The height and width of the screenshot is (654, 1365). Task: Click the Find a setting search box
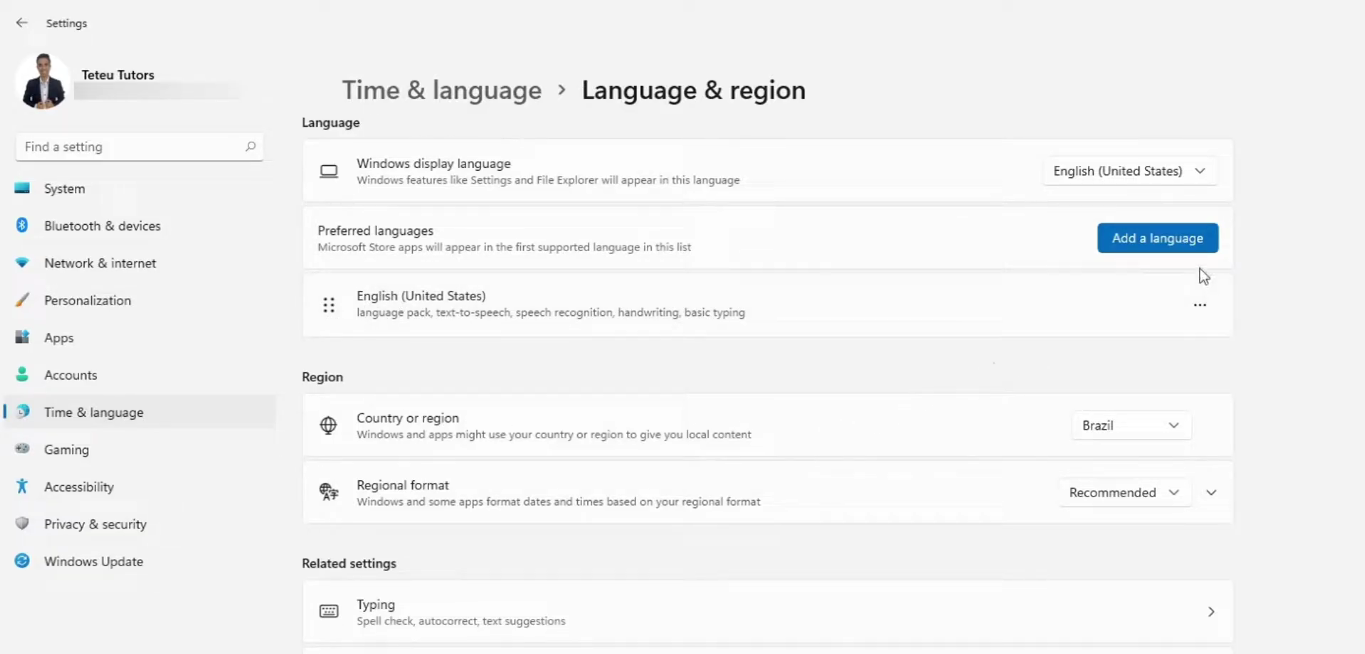[130, 147]
